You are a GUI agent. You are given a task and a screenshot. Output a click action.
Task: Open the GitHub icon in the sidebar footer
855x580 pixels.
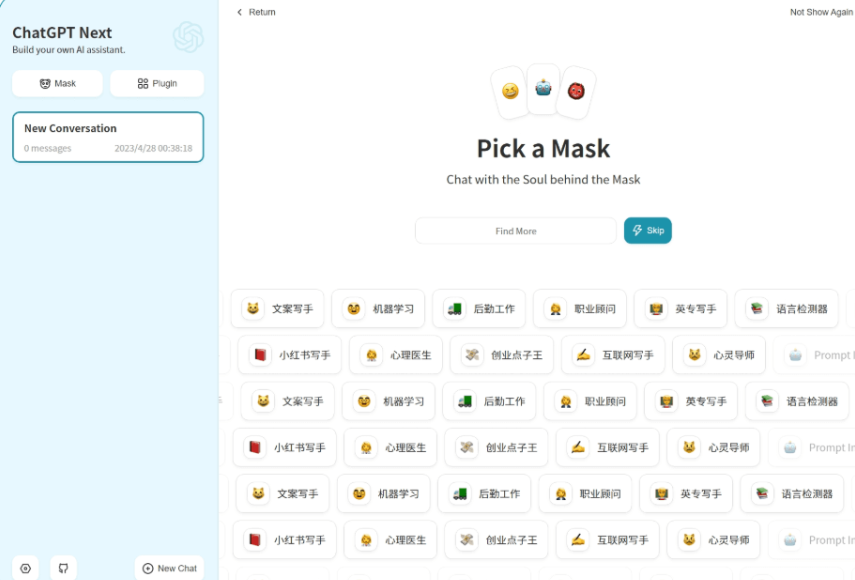[x=63, y=568]
